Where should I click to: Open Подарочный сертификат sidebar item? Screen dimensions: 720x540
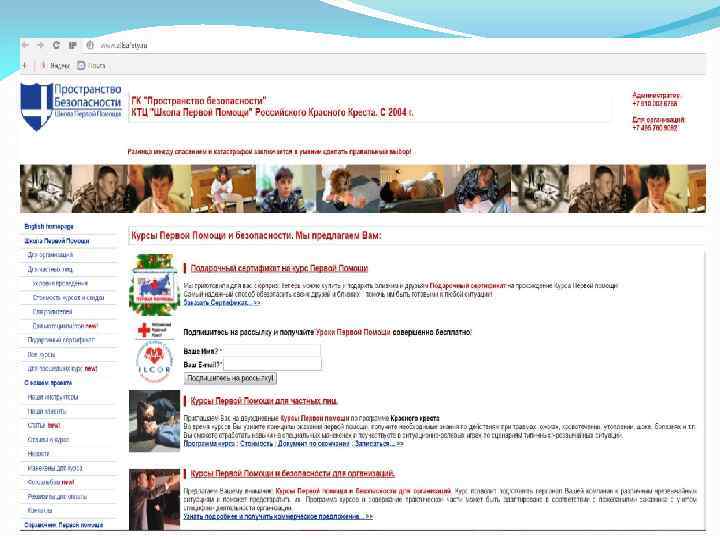(61, 340)
